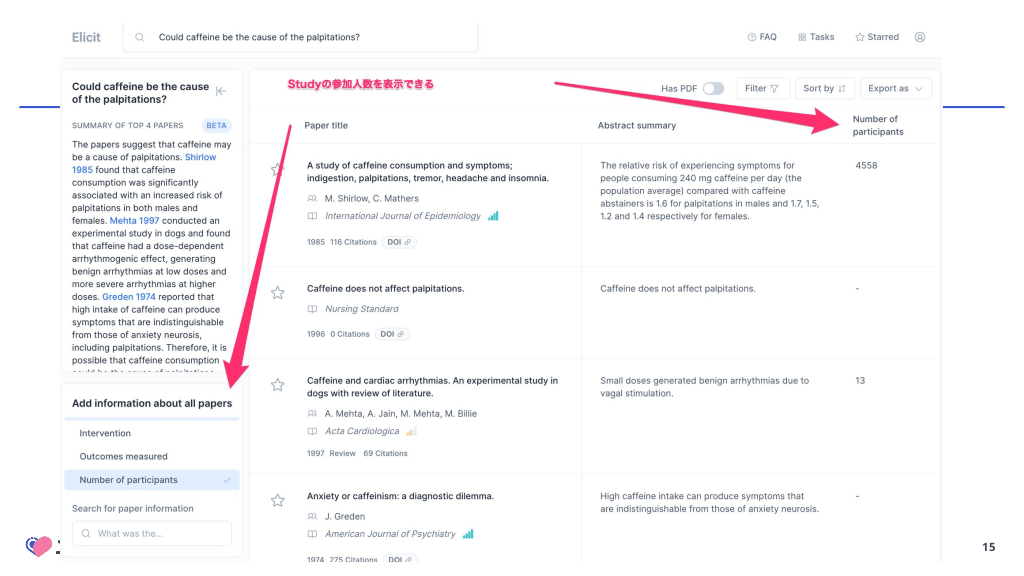Image resolution: width=1024 pixels, height=576 pixels.
Task: Star the 'Anxiety or caffeinism' paper
Action: click(278, 500)
